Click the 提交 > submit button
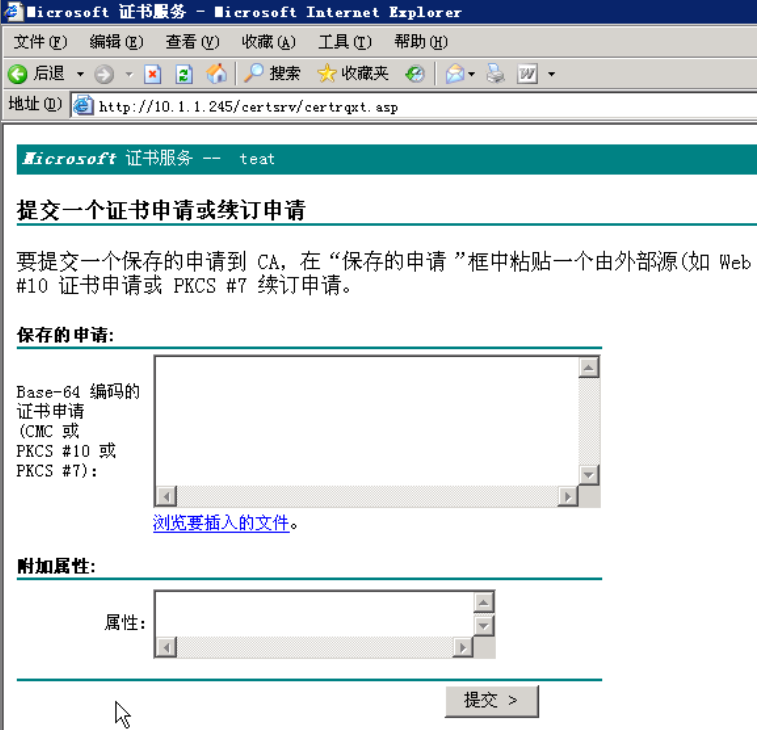 pyautogui.click(x=491, y=701)
